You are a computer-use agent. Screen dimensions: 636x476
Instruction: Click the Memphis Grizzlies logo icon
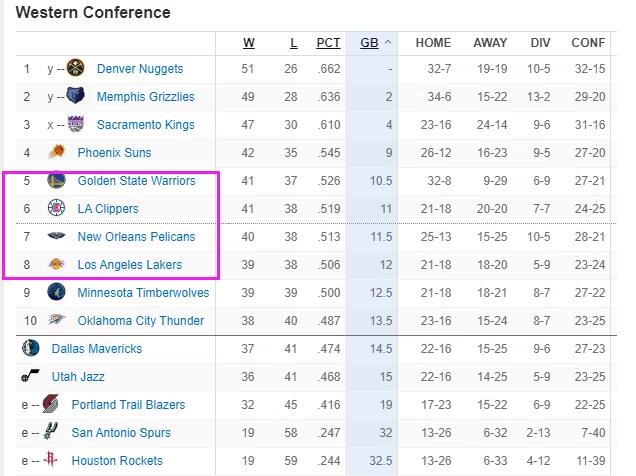point(77,97)
